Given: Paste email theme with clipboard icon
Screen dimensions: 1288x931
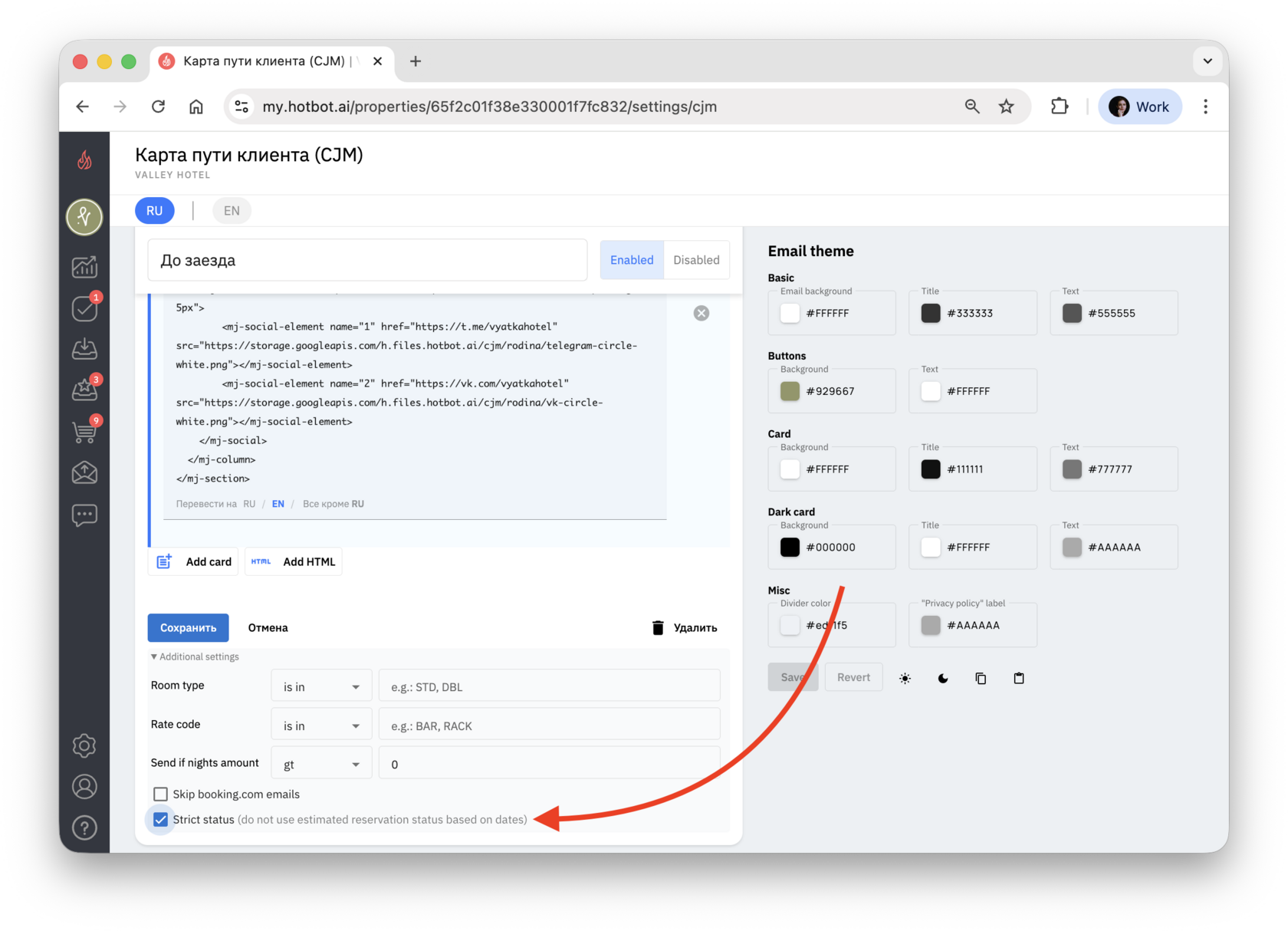Looking at the screenshot, I should 1019,678.
